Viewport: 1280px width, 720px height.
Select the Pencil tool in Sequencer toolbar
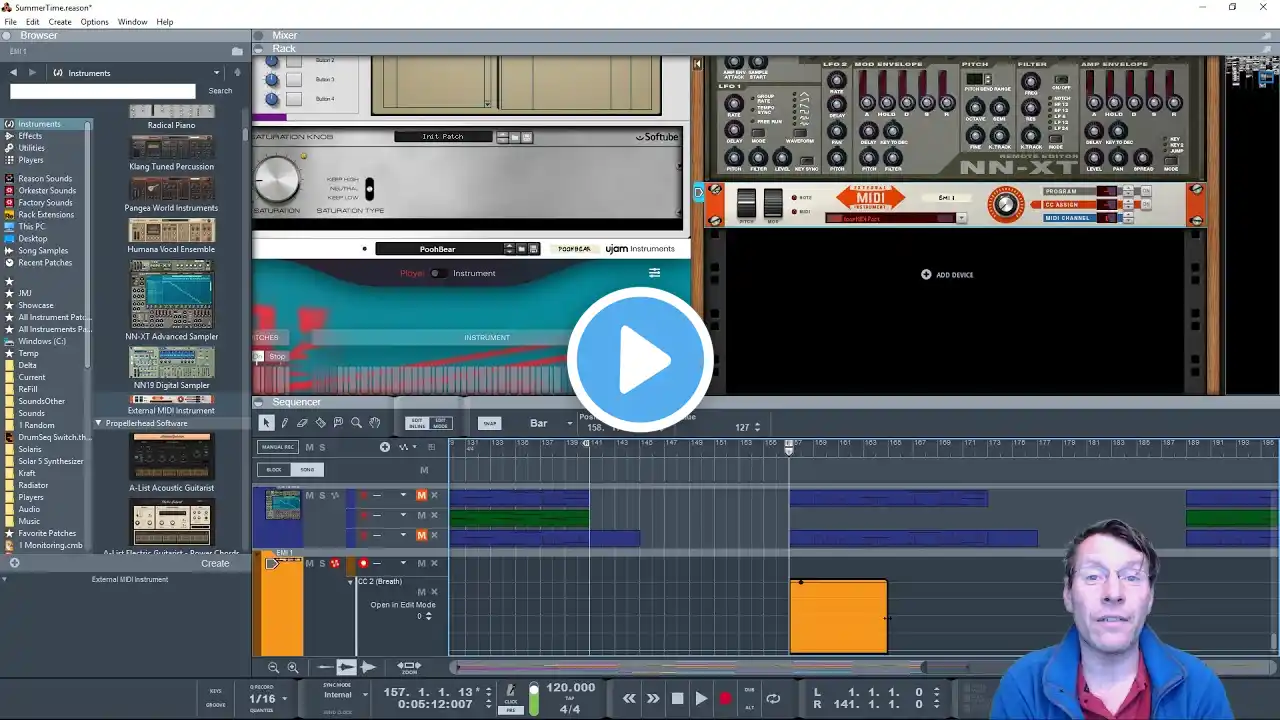coord(284,423)
